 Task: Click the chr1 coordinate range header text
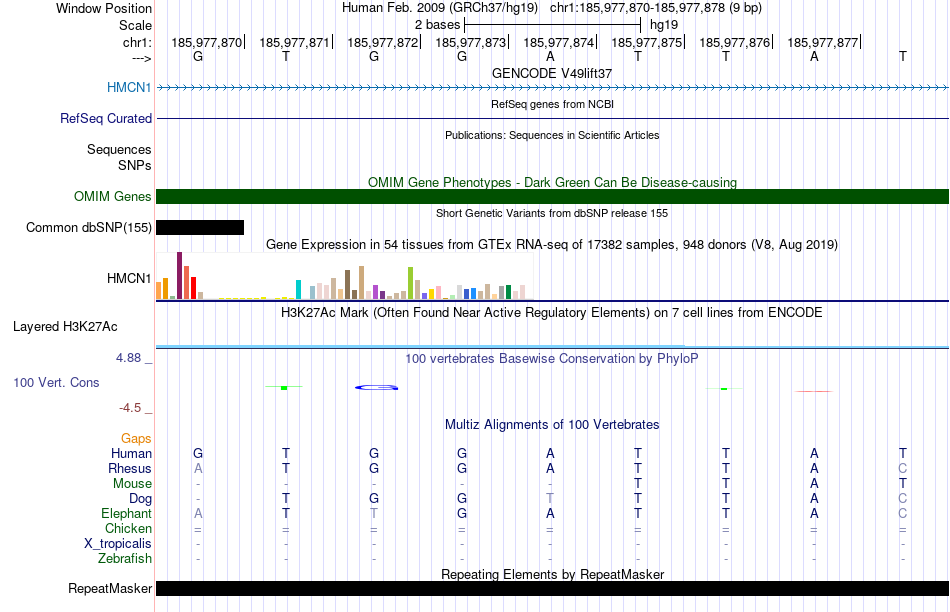656,8
